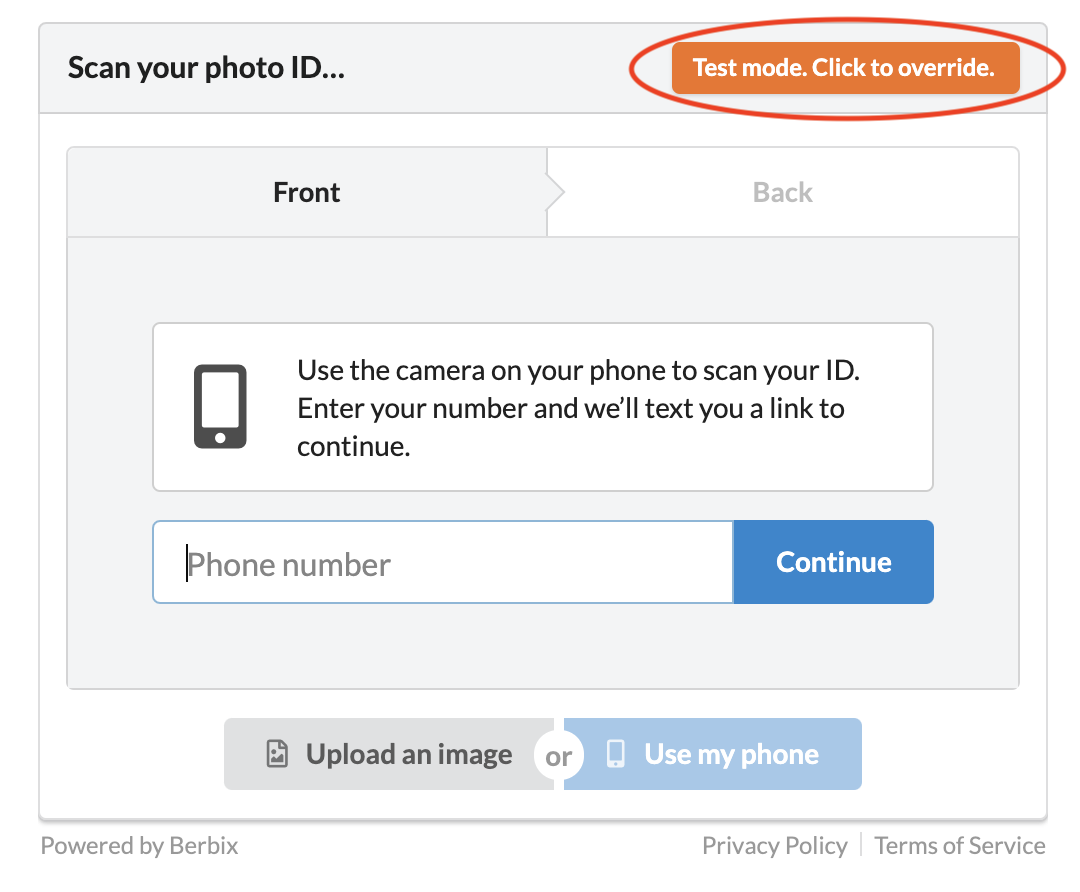The height and width of the screenshot is (892, 1080).
Task: Choose Upload an image option
Action: 389,754
